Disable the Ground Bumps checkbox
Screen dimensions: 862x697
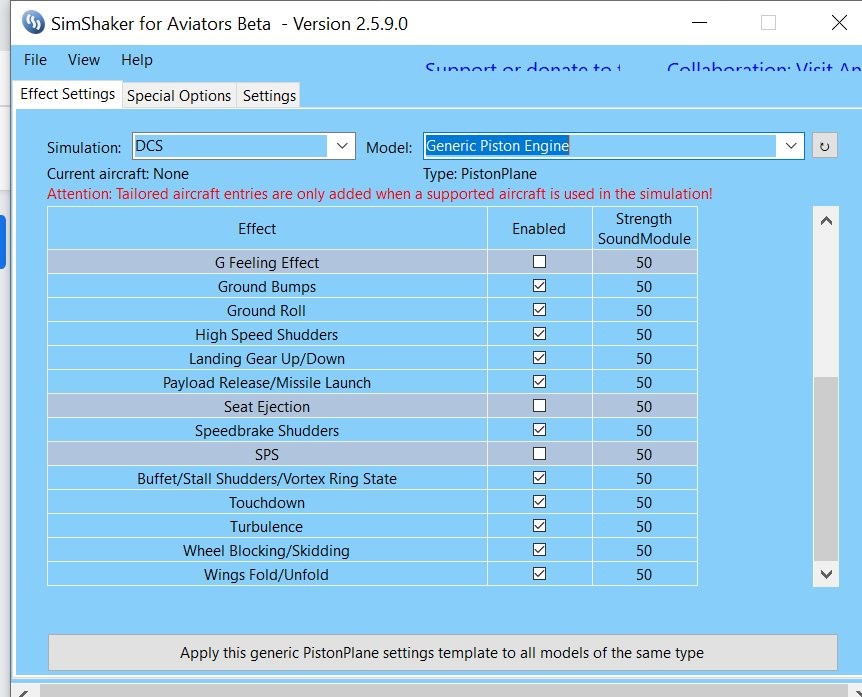[x=539, y=286]
